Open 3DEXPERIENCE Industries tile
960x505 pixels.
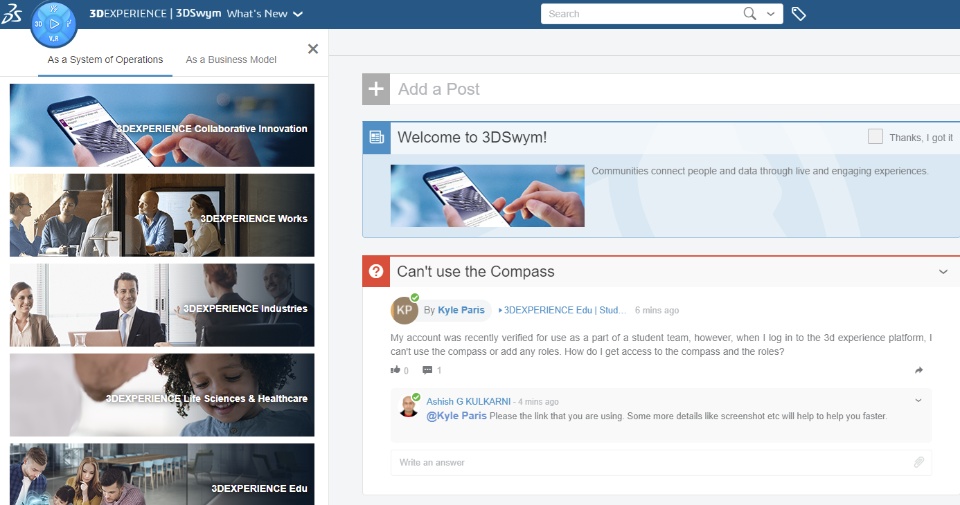point(162,305)
